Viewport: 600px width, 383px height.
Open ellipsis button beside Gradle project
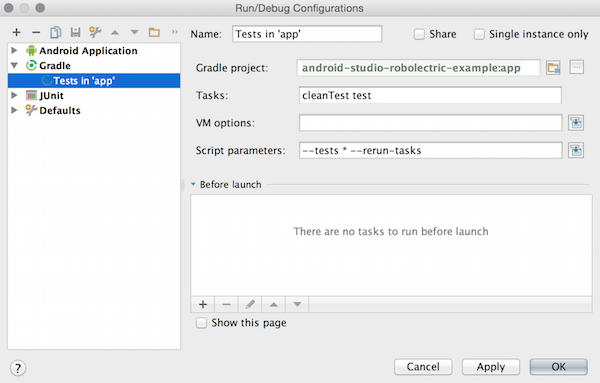click(x=577, y=67)
